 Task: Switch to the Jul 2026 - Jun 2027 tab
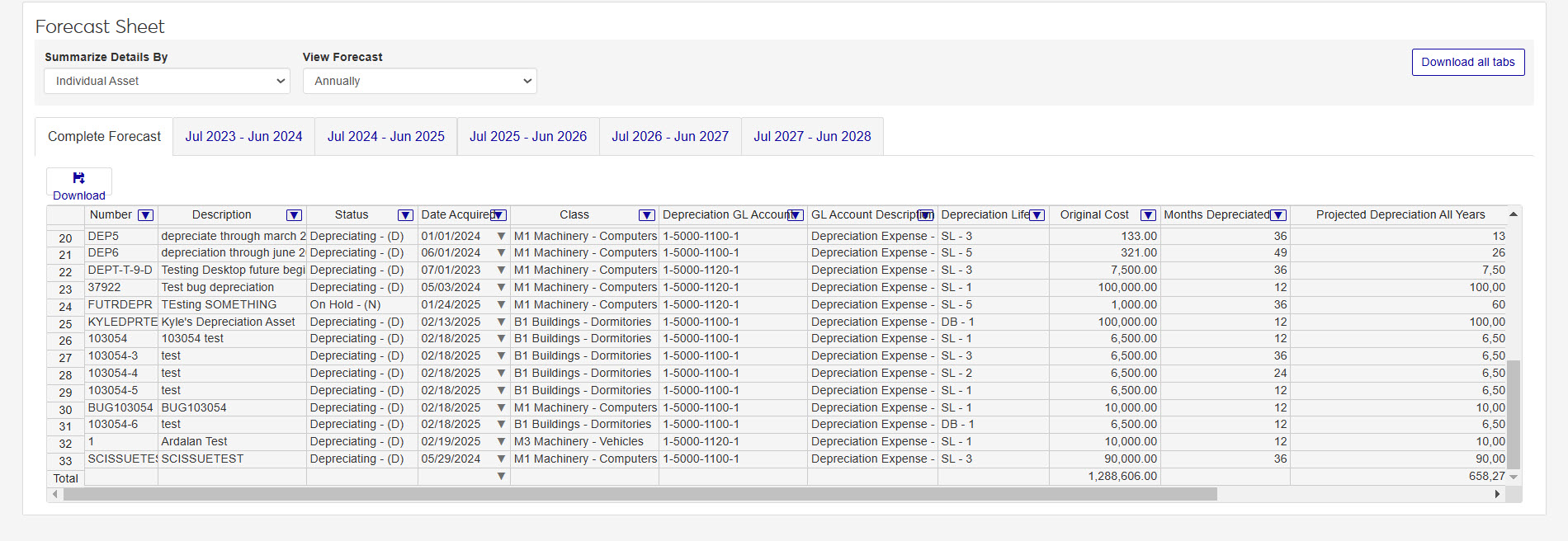click(x=669, y=137)
